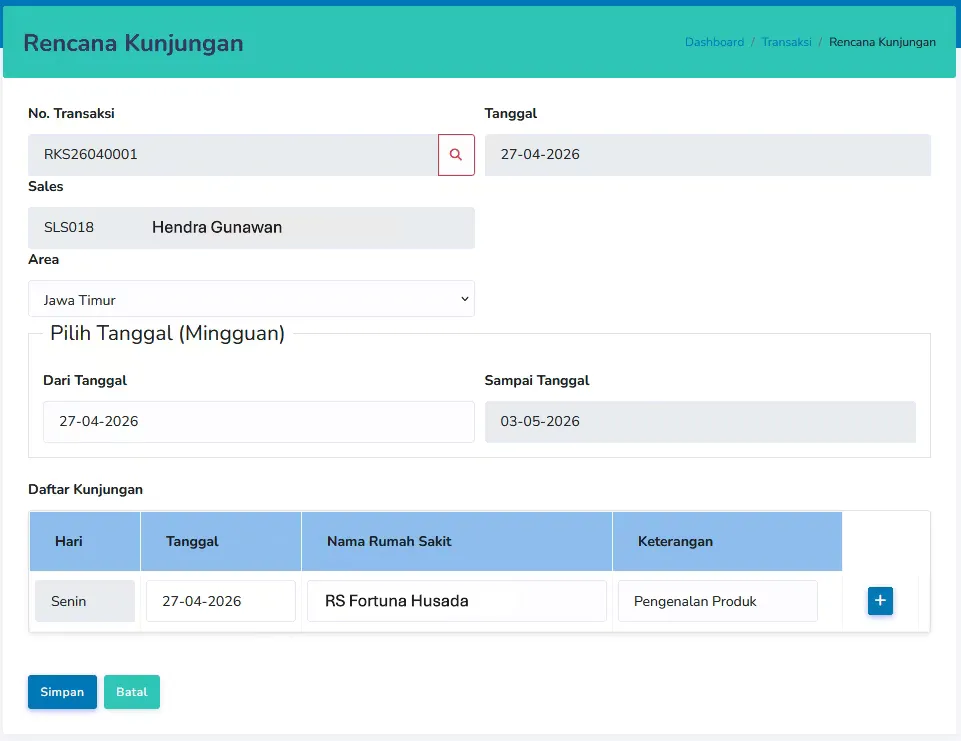Image resolution: width=961 pixels, height=741 pixels.
Task: Click the Sales field label
Action: coord(45,186)
